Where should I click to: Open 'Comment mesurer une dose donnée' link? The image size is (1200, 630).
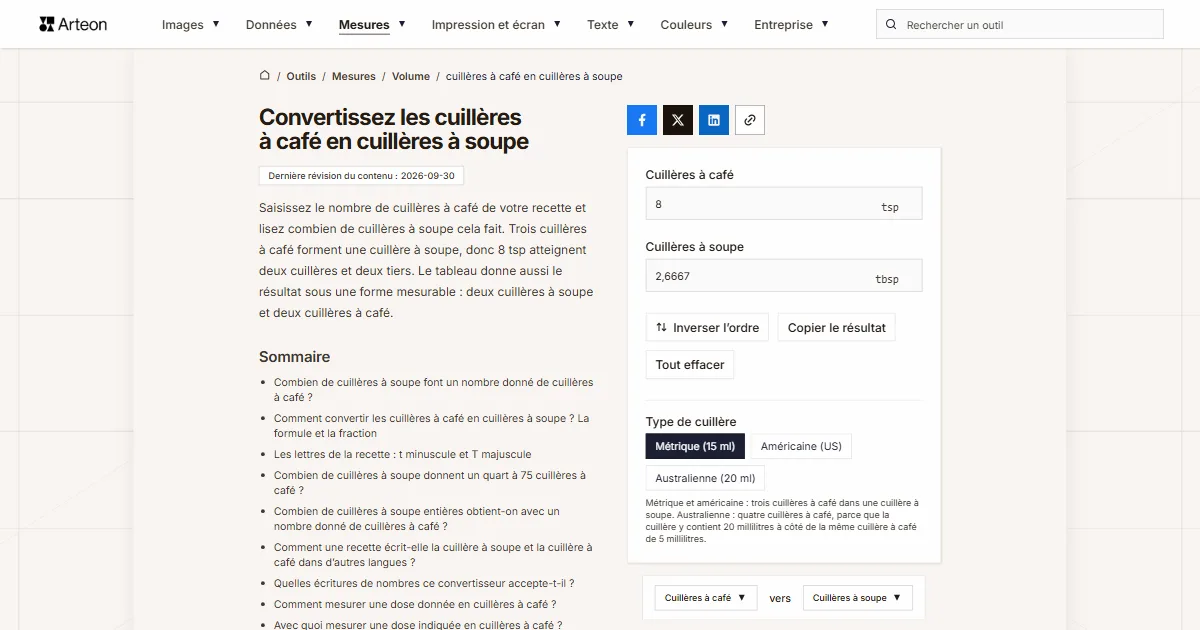415,604
